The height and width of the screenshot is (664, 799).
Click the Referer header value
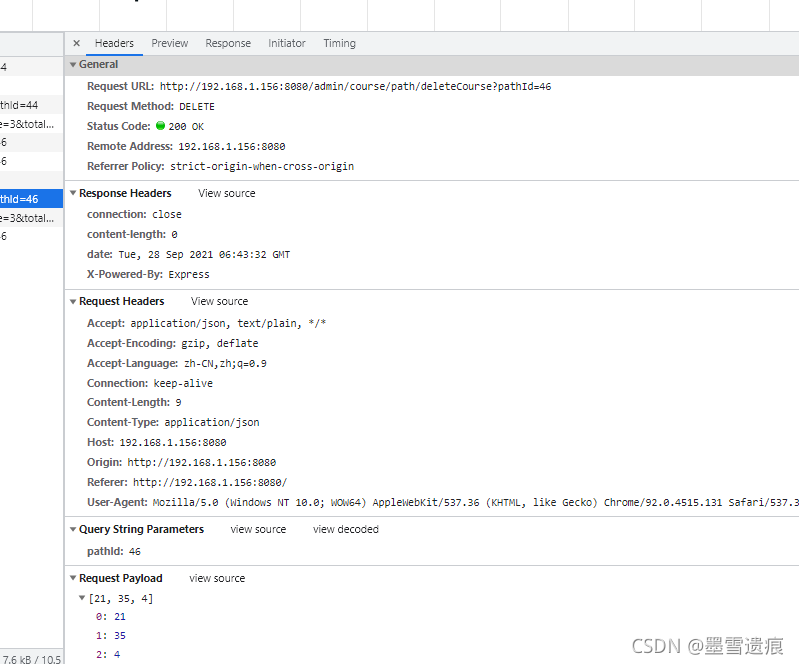210,482
